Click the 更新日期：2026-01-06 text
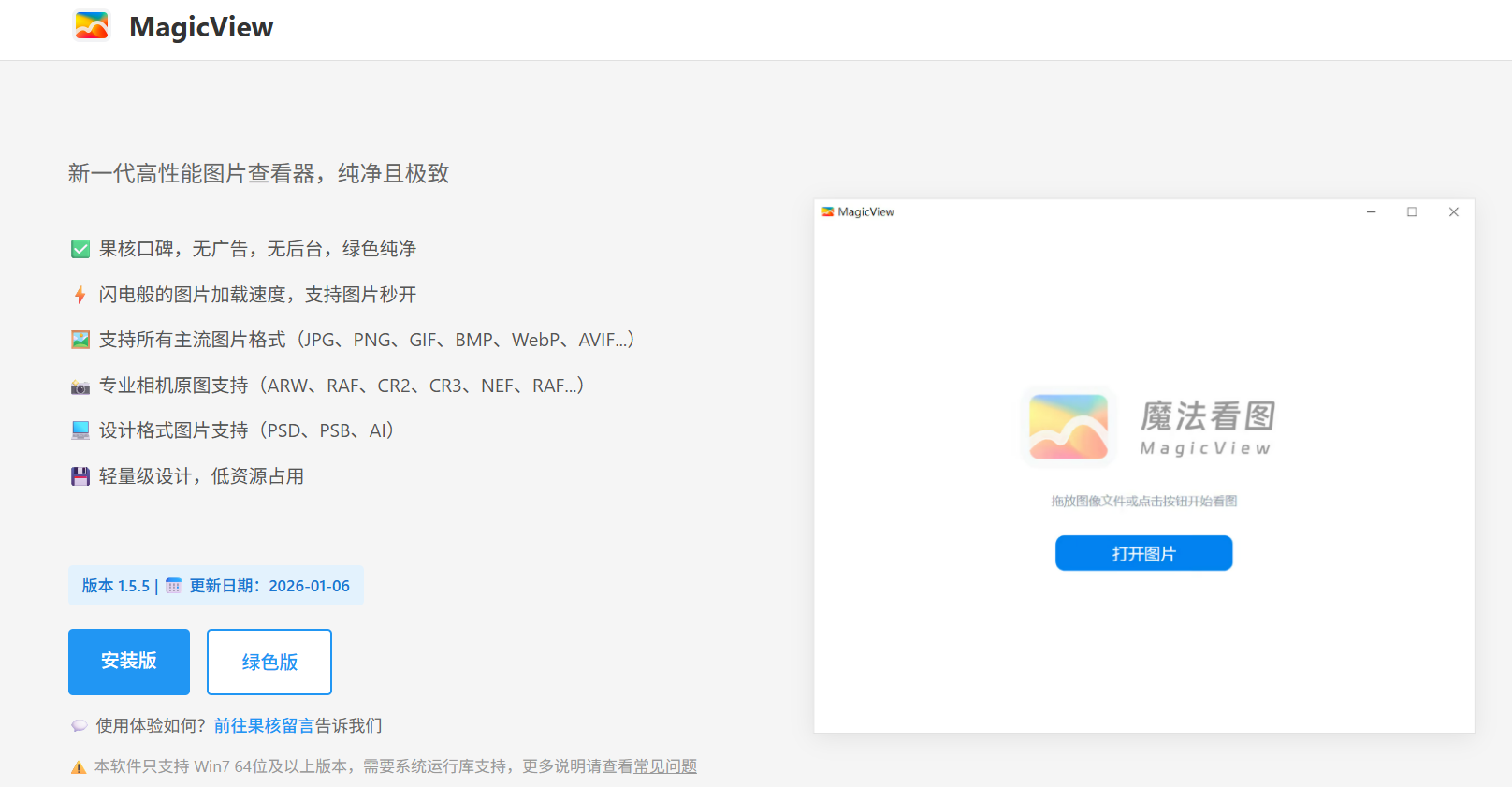Viewport: 1512px width, 787px height. [x=269, y=586]
